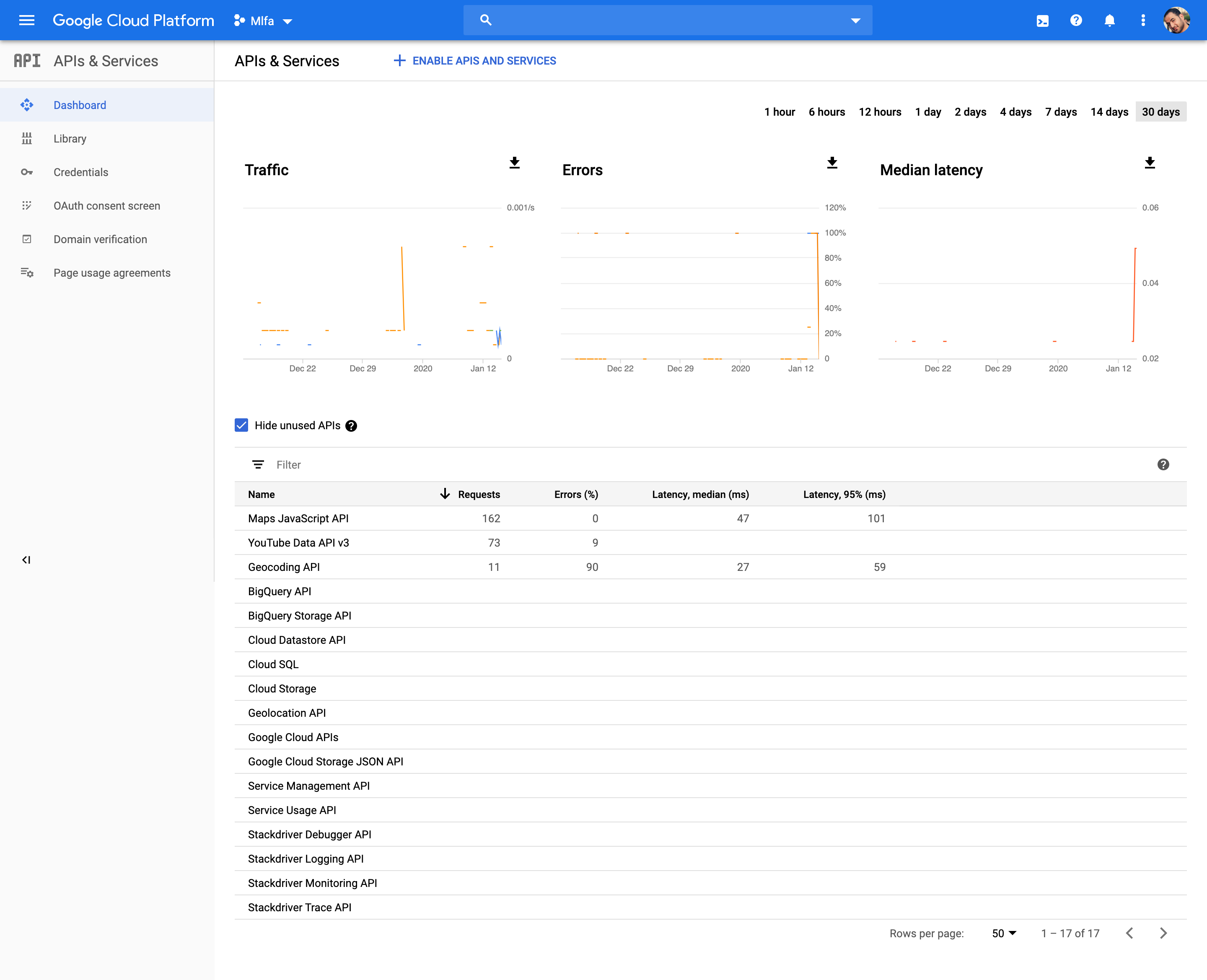The height and width of the screenshot is (980, 1207).
Task: Download the Traffic chart data
Action: coord(514,163)
